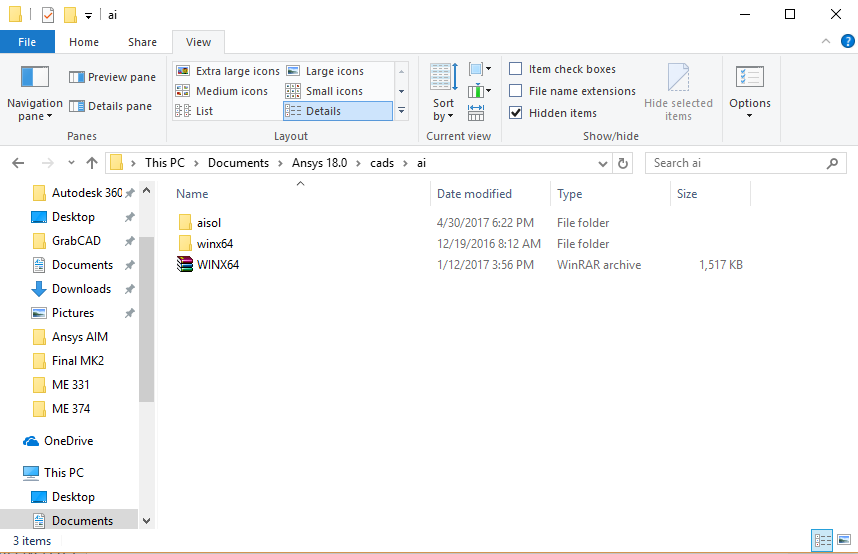
Task: Open the Recent locations dropdown
Action: 71,163
